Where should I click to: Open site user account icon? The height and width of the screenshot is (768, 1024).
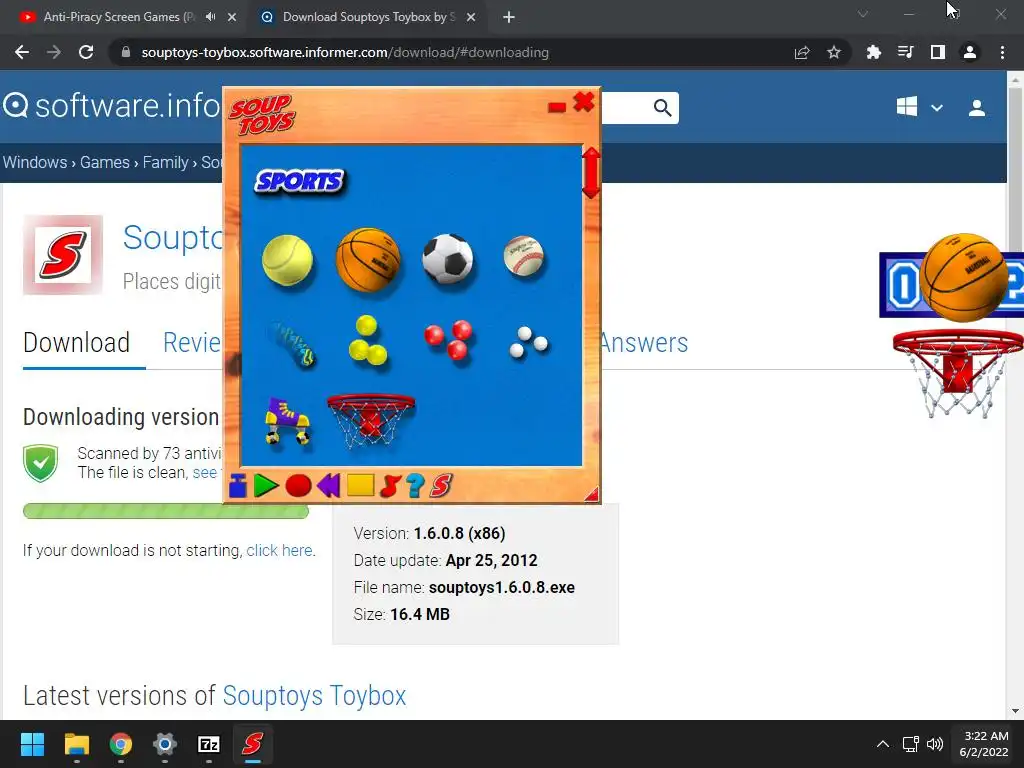pyautogui.click(x=976, y=108)
